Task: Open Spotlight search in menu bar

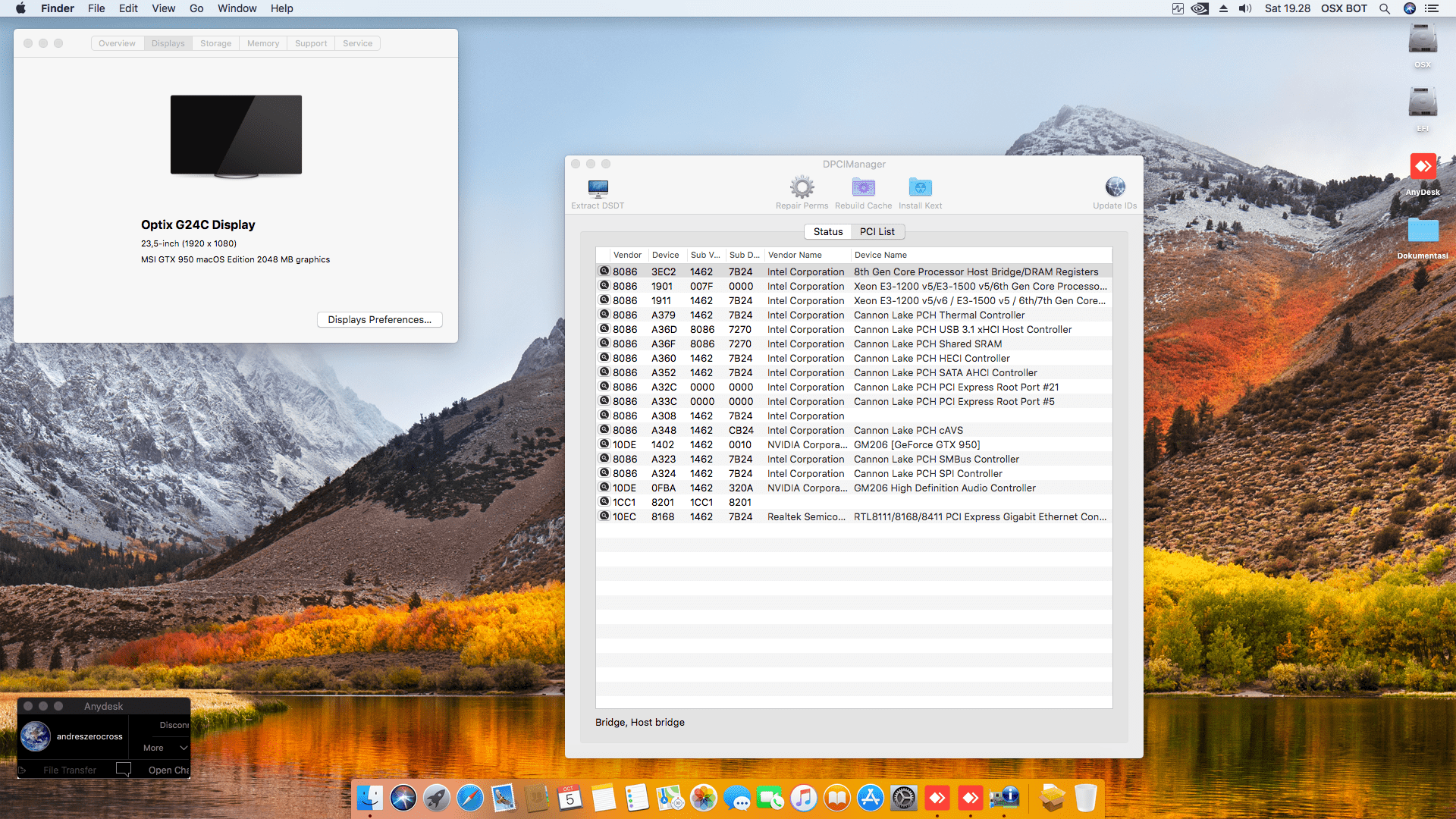Action: click(x=1384, y=8)
